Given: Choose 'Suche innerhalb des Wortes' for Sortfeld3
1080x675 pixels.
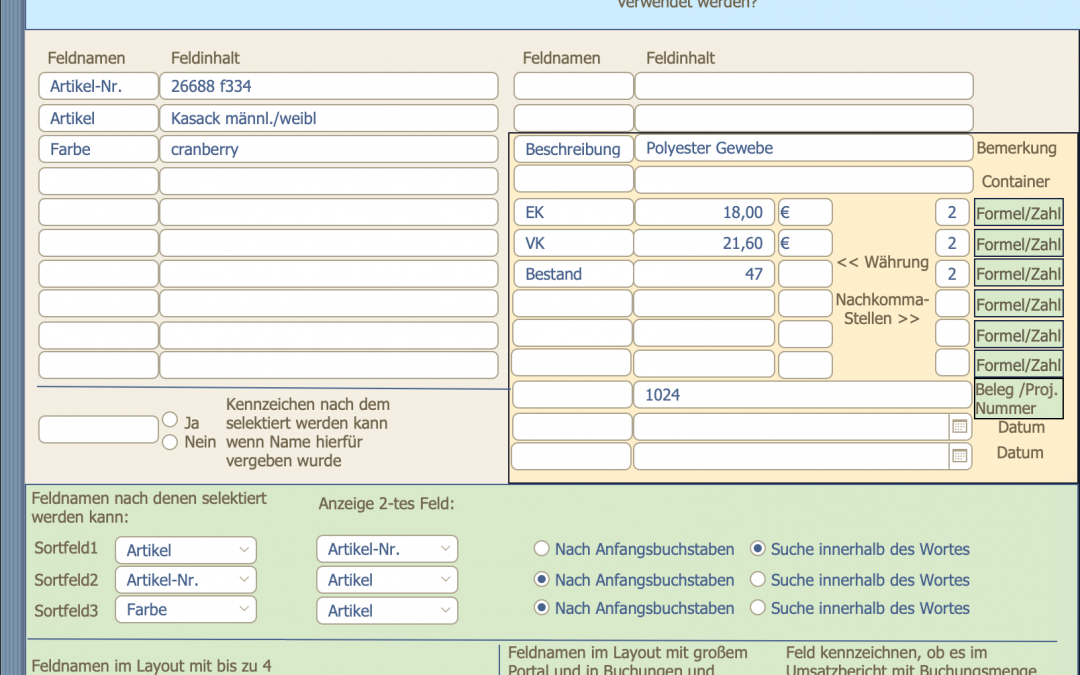Looking at the screenshot, I should 758,608.
